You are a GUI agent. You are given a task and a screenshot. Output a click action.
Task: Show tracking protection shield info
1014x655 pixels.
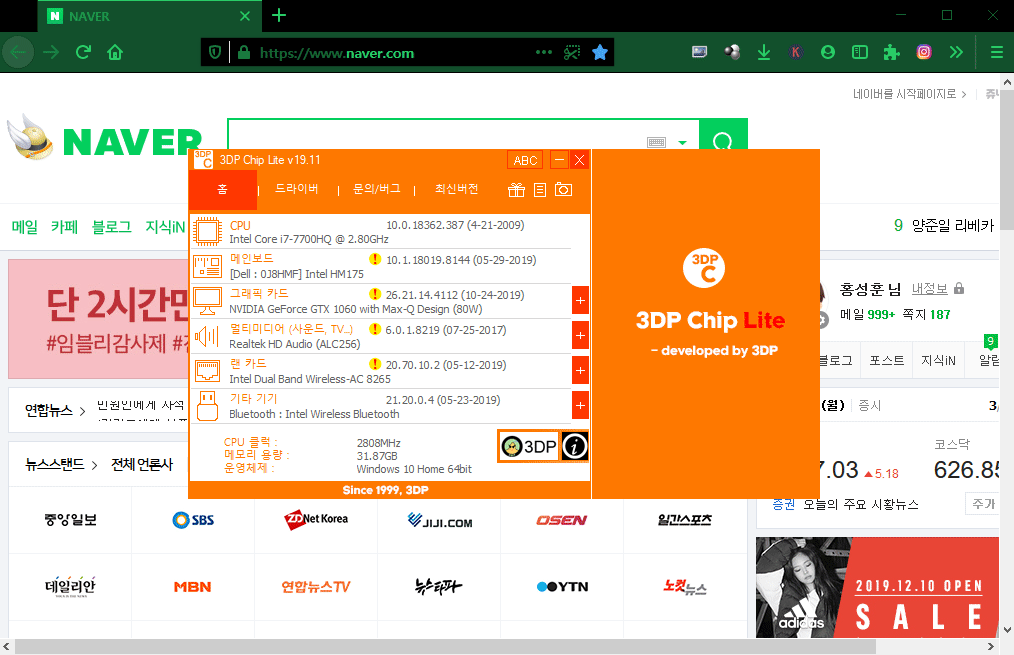(x=215, y=52)
